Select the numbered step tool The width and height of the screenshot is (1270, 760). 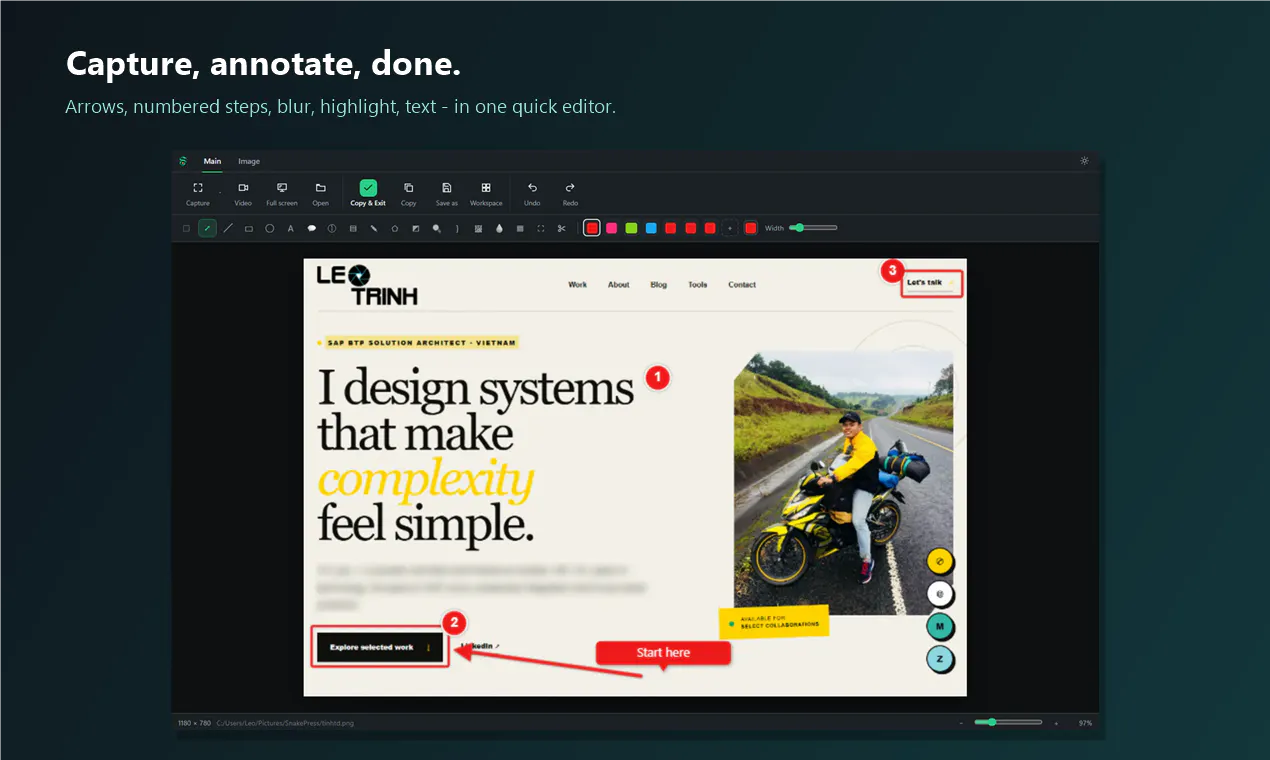click(332, 228)
